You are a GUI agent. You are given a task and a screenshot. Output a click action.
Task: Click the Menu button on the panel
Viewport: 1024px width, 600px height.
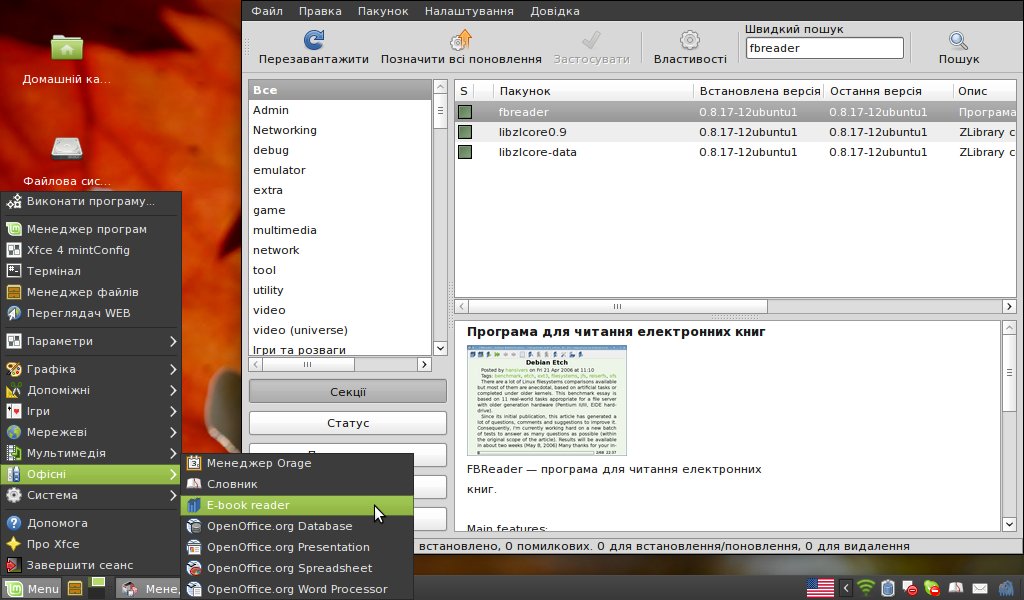[33, 588]
